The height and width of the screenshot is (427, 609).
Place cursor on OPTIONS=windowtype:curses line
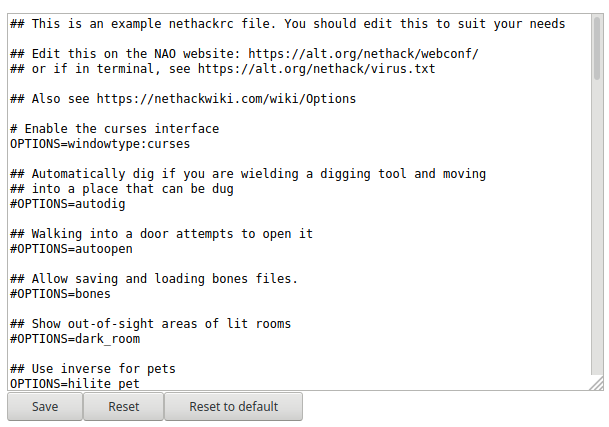point(100,144)
